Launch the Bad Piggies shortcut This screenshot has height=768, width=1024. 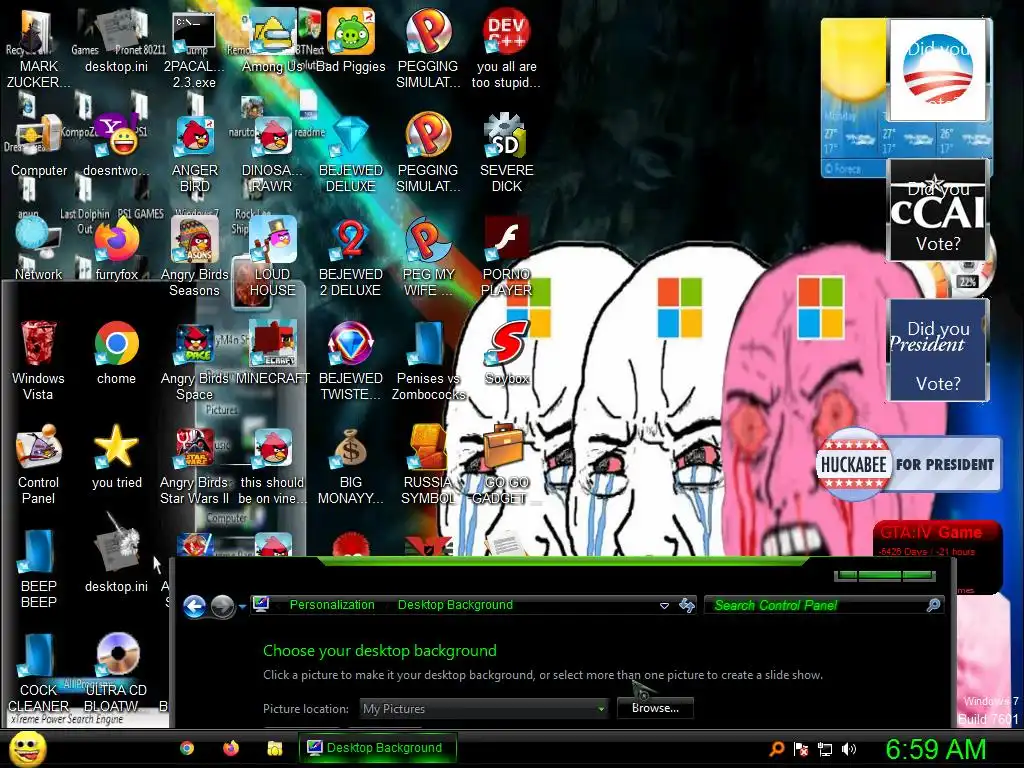point(351,40)
